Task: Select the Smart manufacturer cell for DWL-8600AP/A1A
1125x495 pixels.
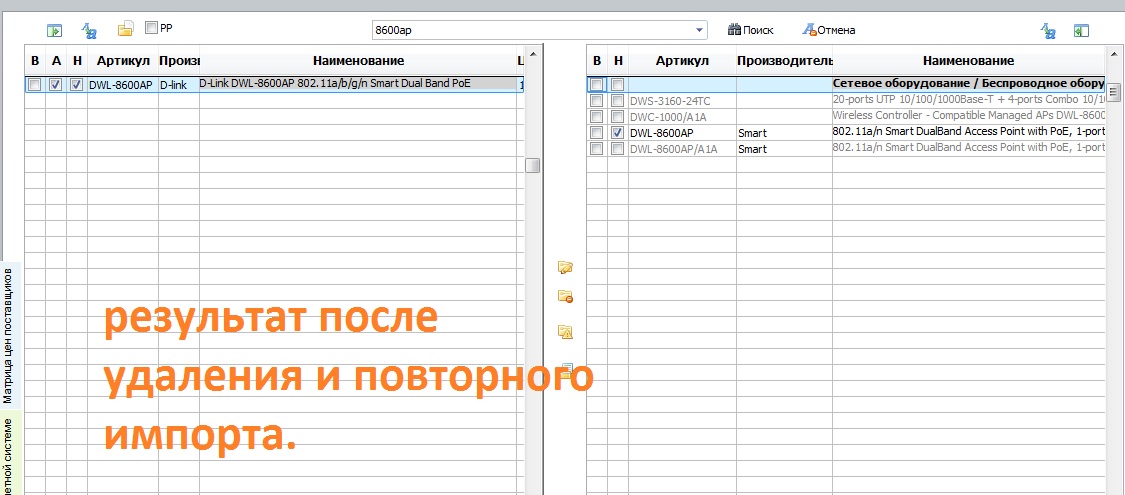Action: click(784, 148)
